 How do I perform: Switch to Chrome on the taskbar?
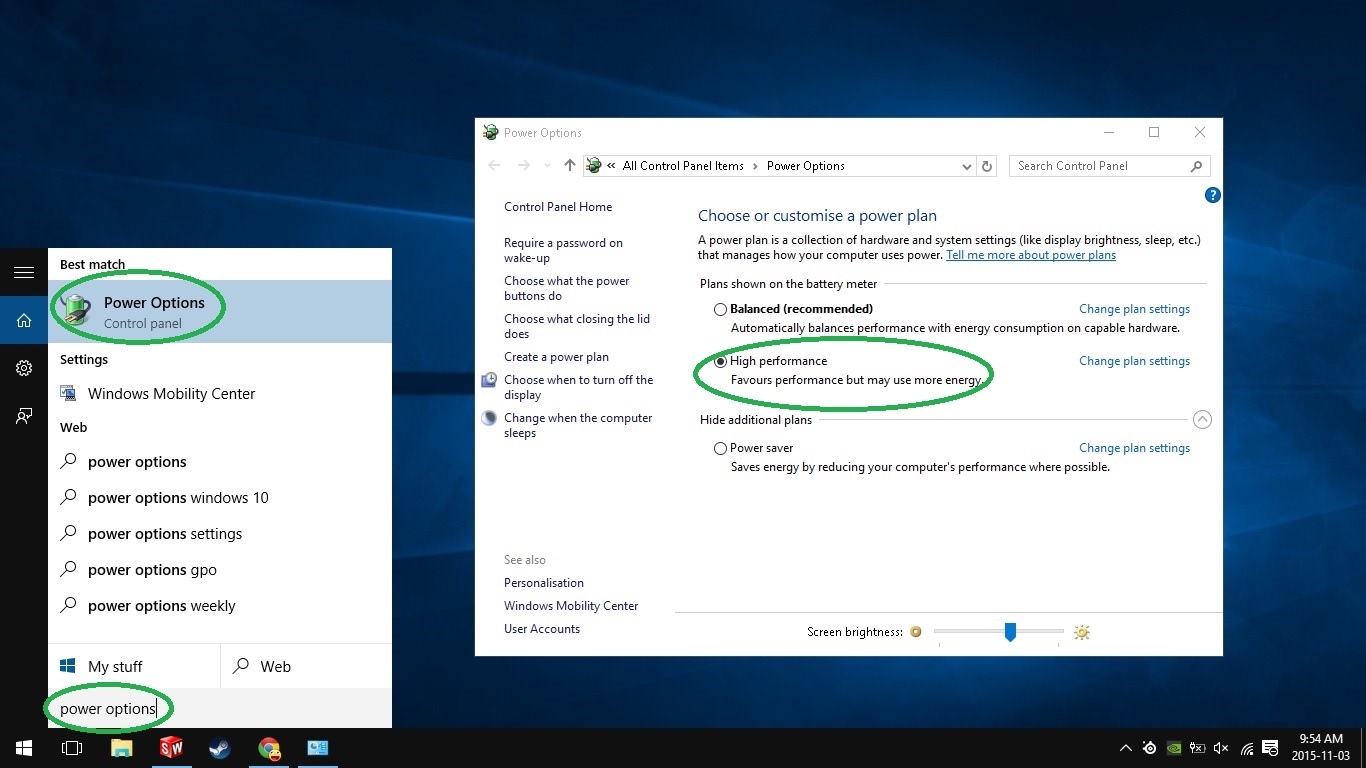[x=268, y=748]
